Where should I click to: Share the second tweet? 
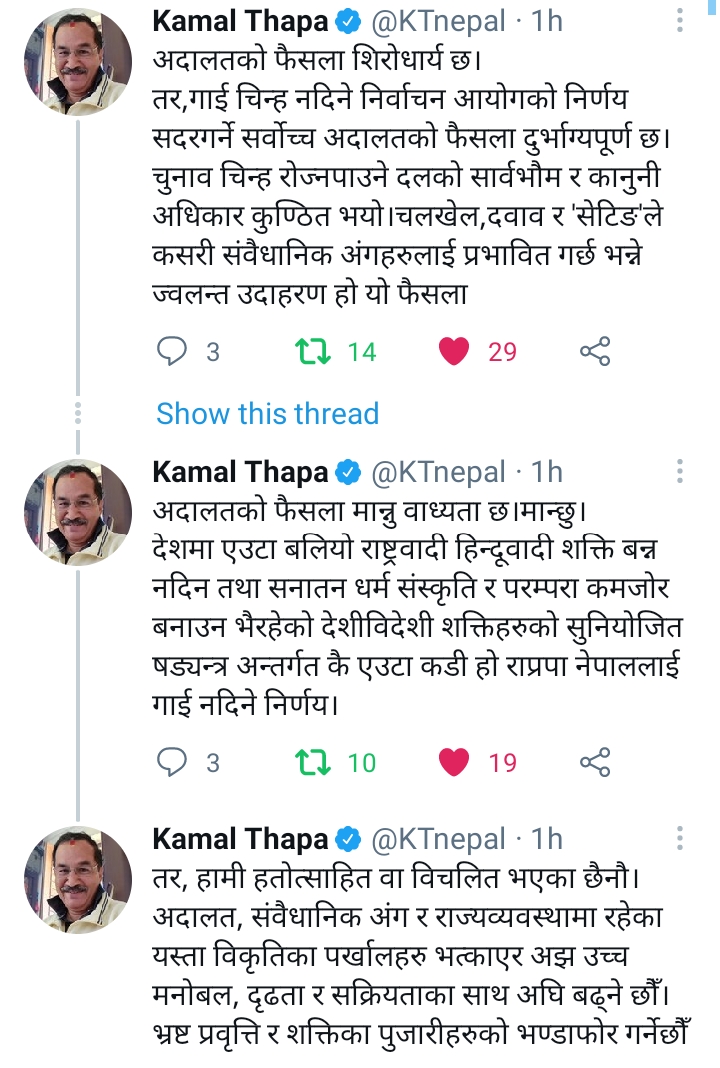[595, 763]
